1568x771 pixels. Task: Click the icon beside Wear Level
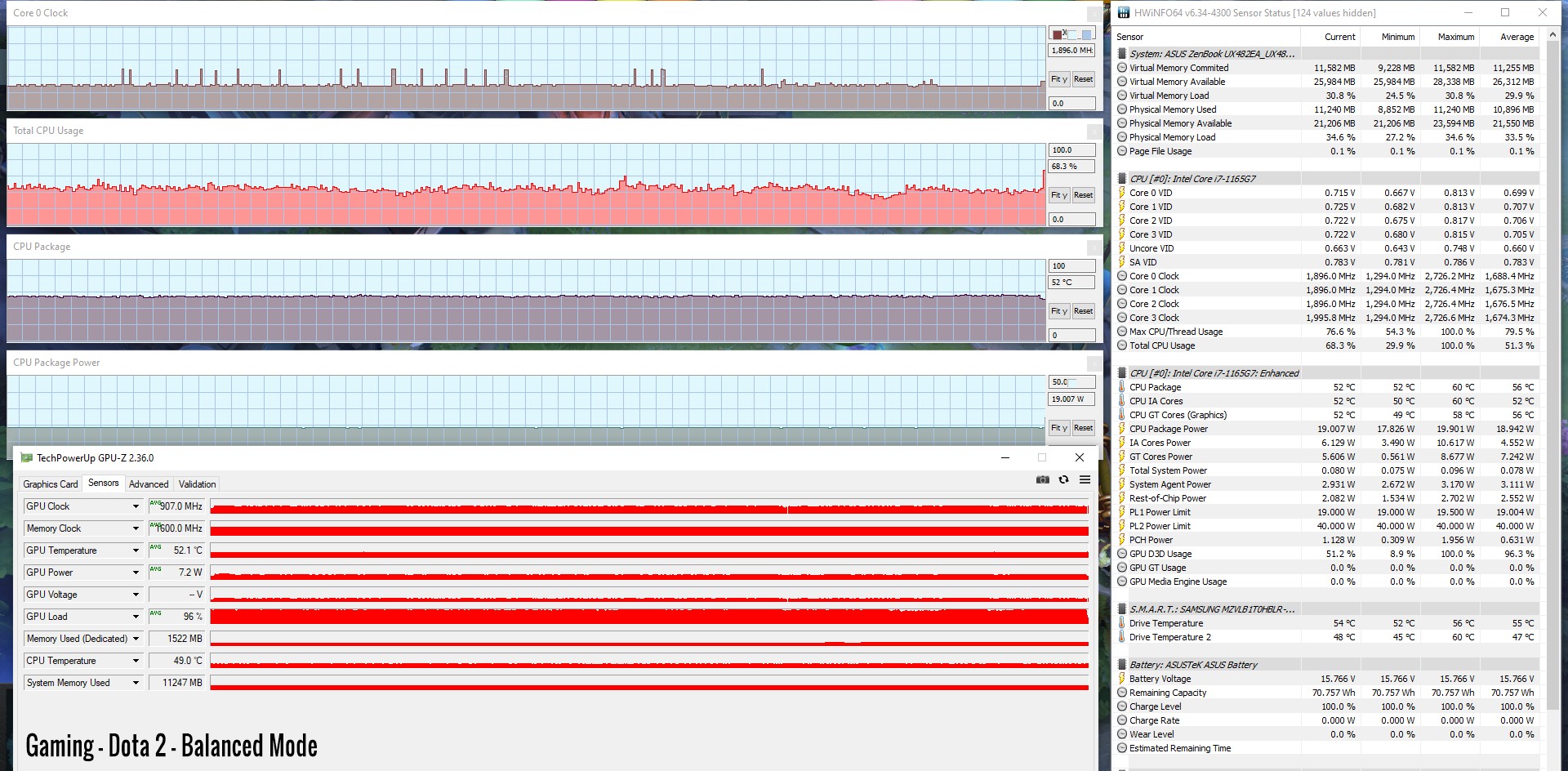[1122, 734]
